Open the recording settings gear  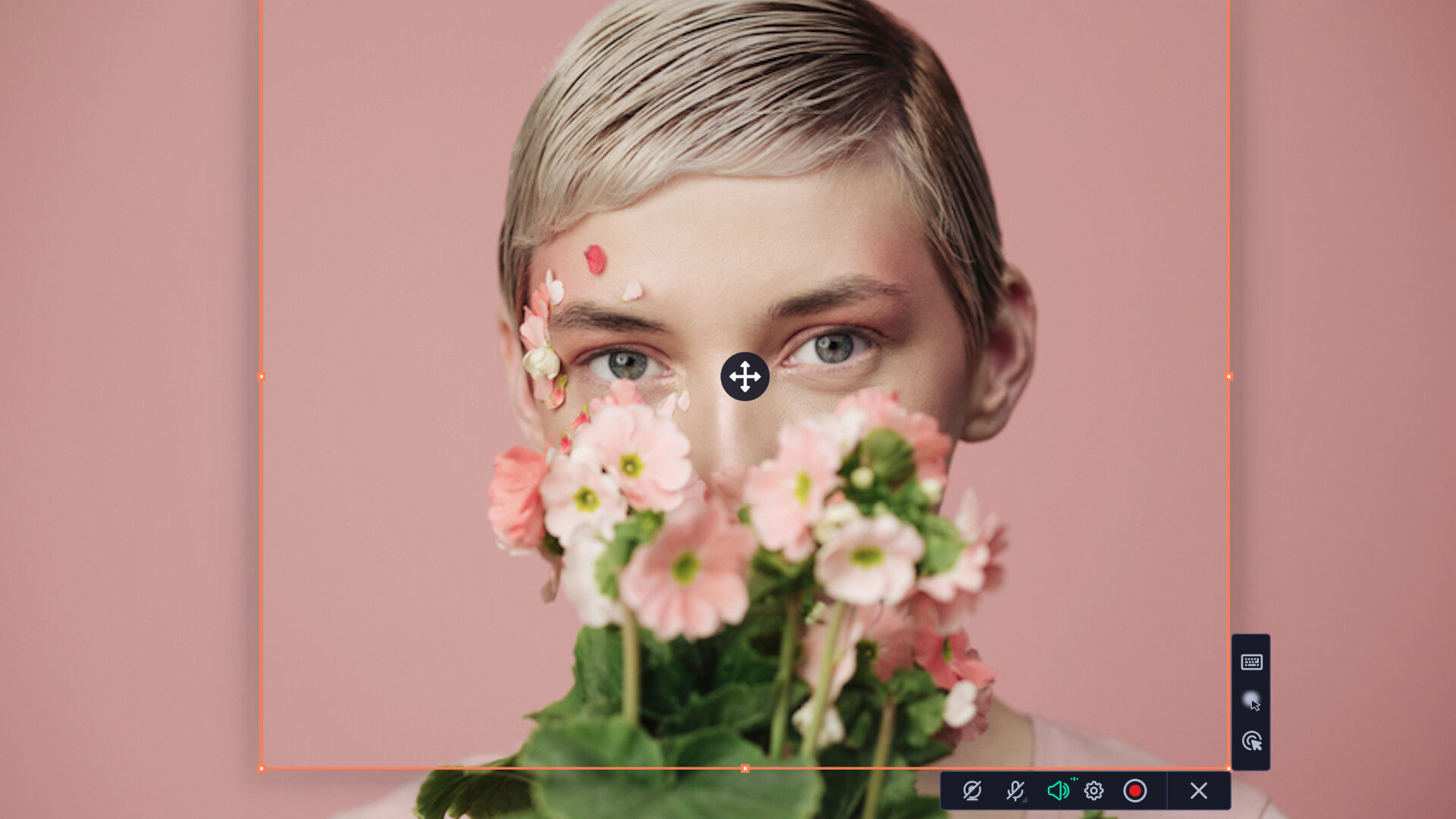point(1093,792)
